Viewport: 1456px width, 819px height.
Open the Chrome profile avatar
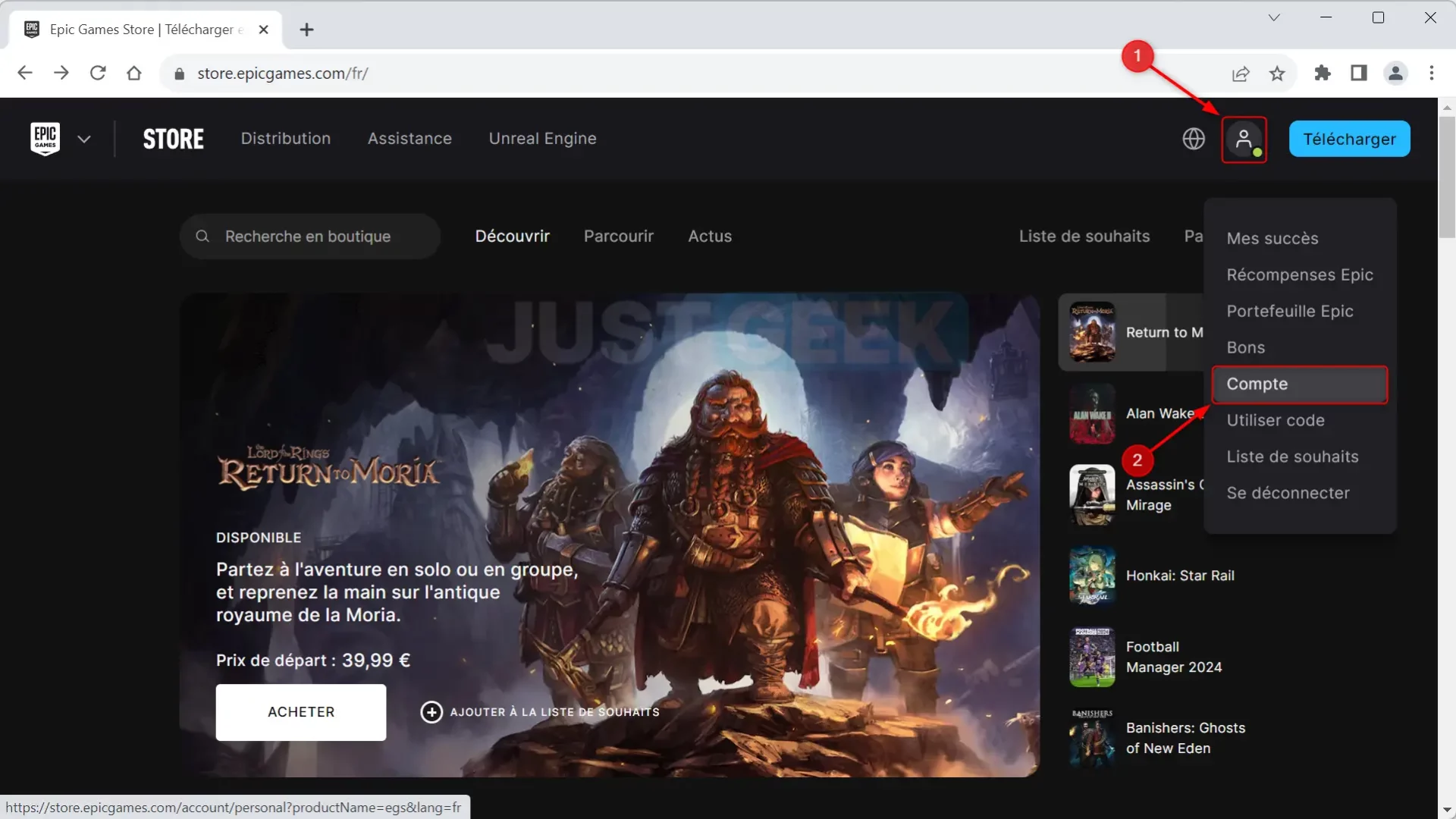point(1395,73)
